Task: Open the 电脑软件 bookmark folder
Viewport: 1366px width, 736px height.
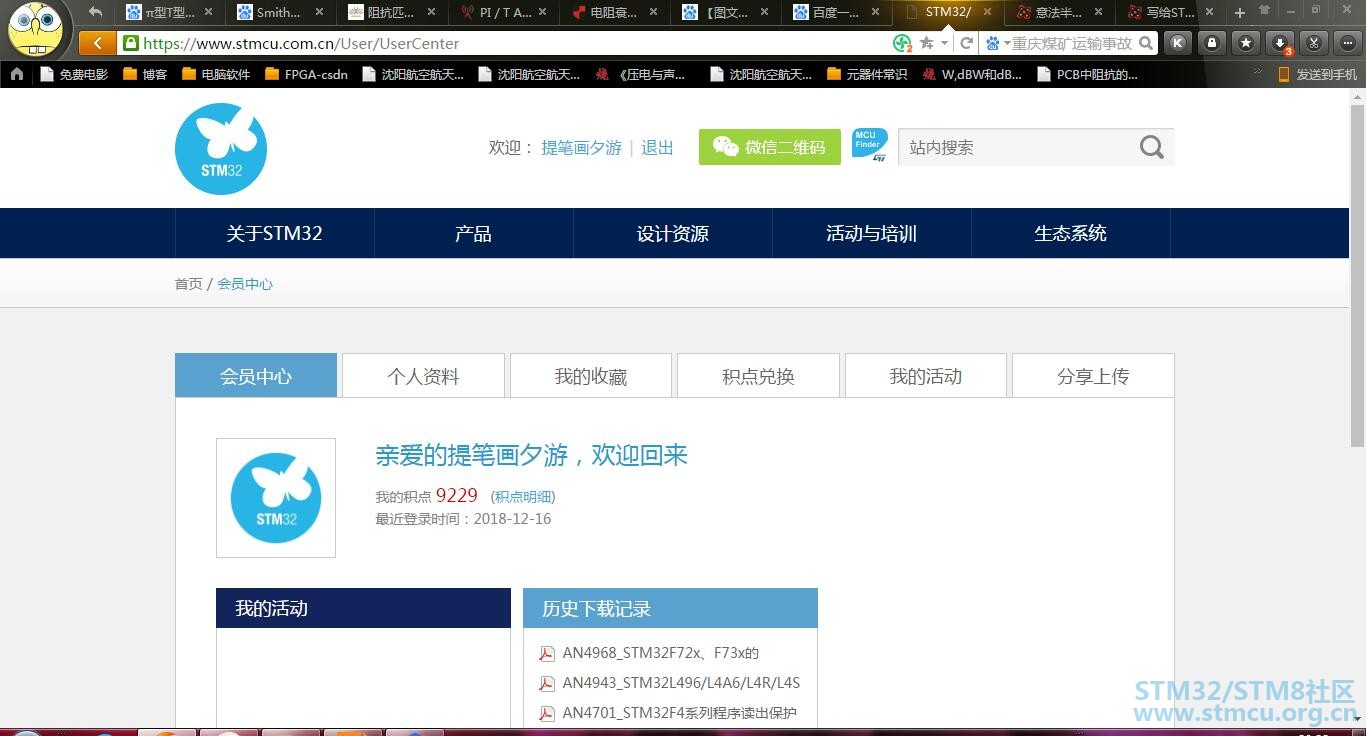Action: [217, 74]
